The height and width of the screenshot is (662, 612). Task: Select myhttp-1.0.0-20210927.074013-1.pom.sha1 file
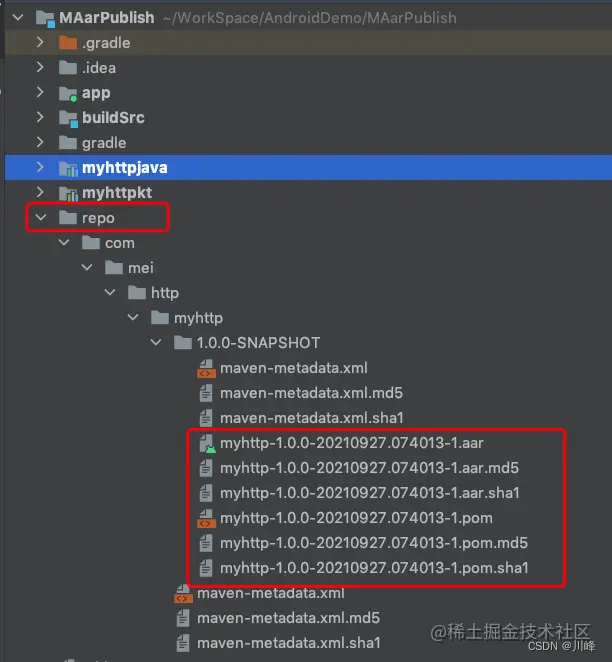(x=374, y=568)
